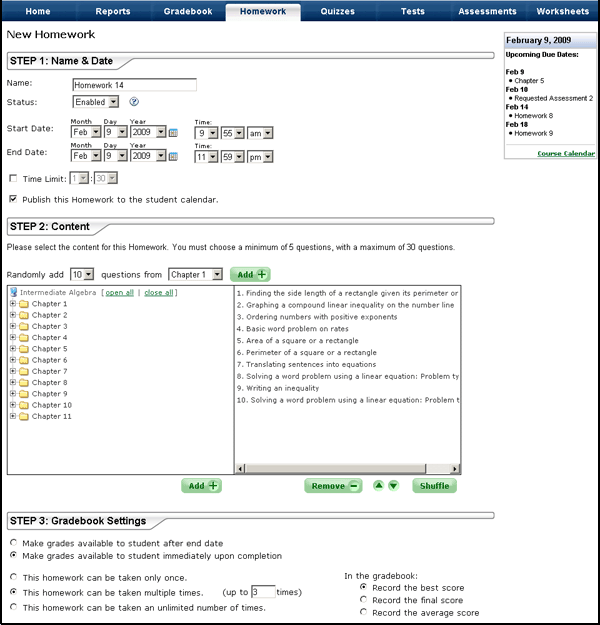The height and width of the screenshot is (625, 600).
Task: Open the Start Date calendar picker icon
Action: coord(173,133)
